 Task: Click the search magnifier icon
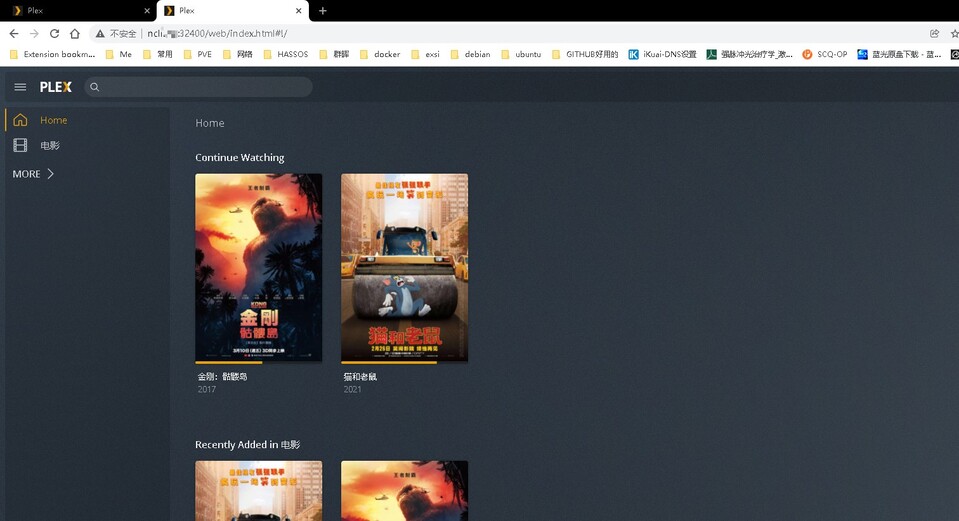[x=95, y=87]
